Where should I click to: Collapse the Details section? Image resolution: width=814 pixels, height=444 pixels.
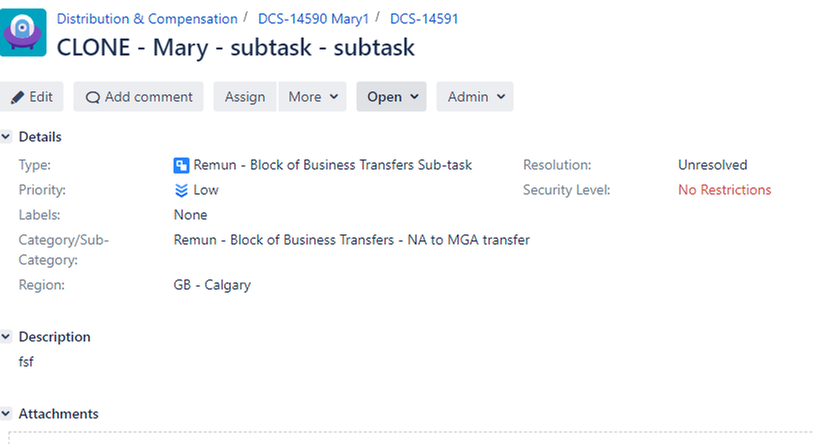[6, 137]
